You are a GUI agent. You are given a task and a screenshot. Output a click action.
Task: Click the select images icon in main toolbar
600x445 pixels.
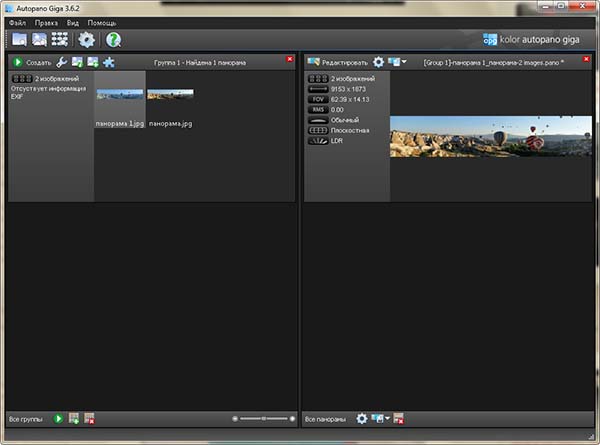click(x=40, y=40)
